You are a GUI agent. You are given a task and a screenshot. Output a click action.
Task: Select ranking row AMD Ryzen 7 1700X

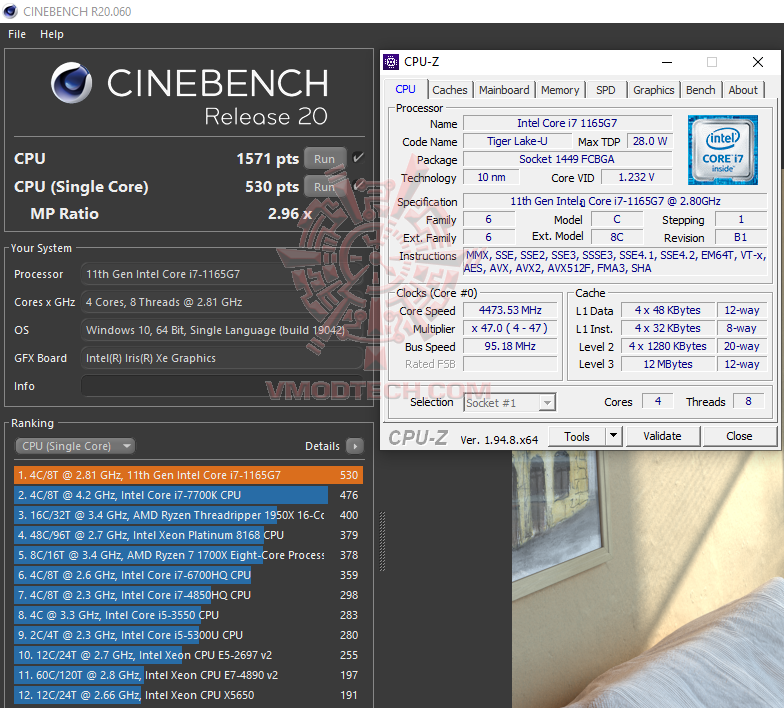(x=188, y=555)
